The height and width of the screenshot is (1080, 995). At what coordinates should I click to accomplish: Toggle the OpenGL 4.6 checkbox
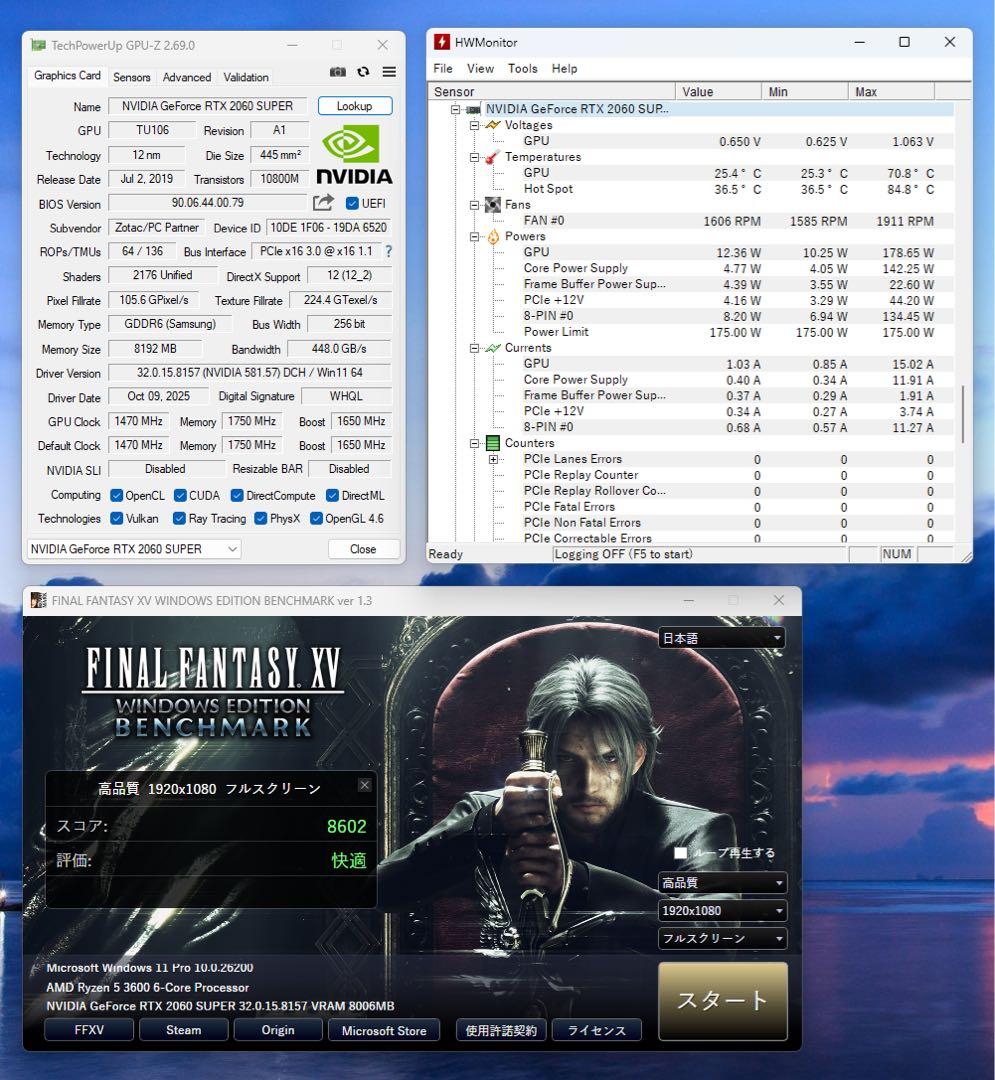316,518
